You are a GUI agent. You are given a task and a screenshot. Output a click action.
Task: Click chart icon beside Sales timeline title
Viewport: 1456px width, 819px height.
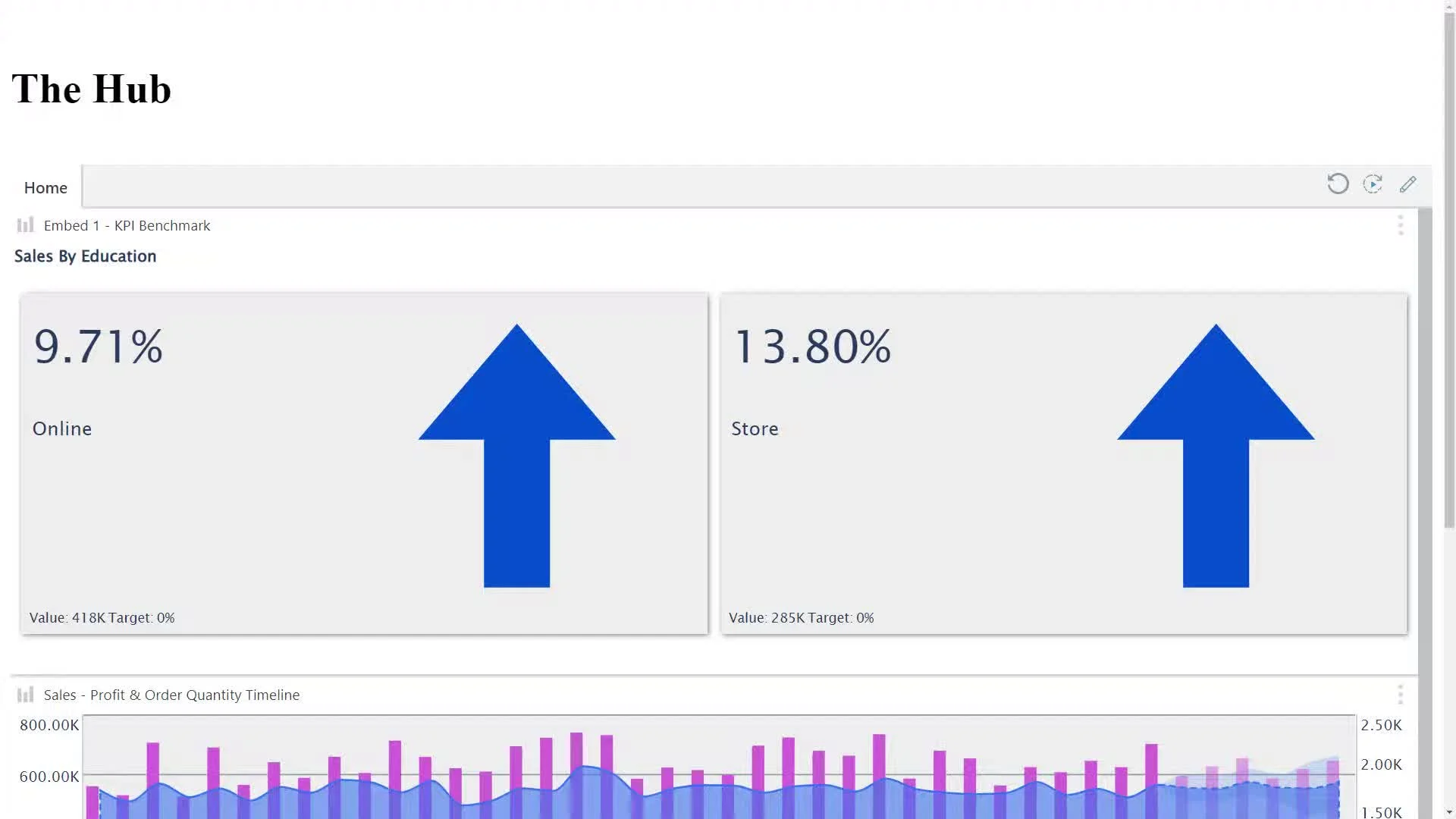click(x=25, y=695)
